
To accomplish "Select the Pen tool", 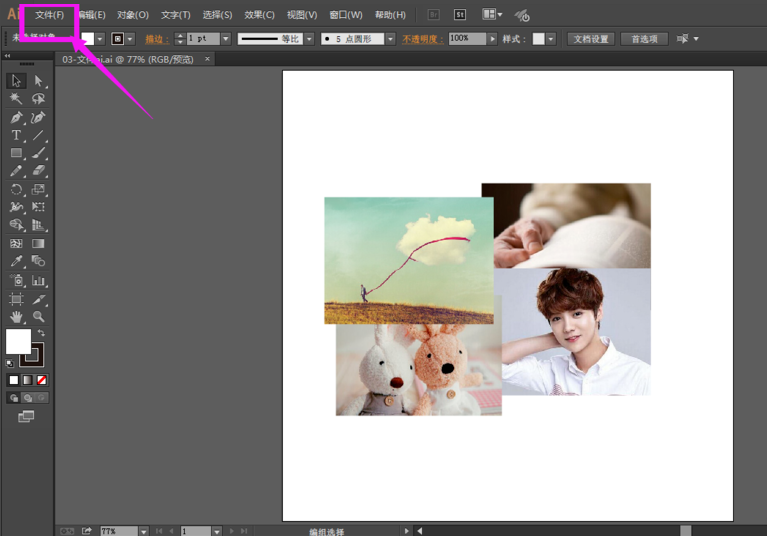I will [x=16, y=117].
